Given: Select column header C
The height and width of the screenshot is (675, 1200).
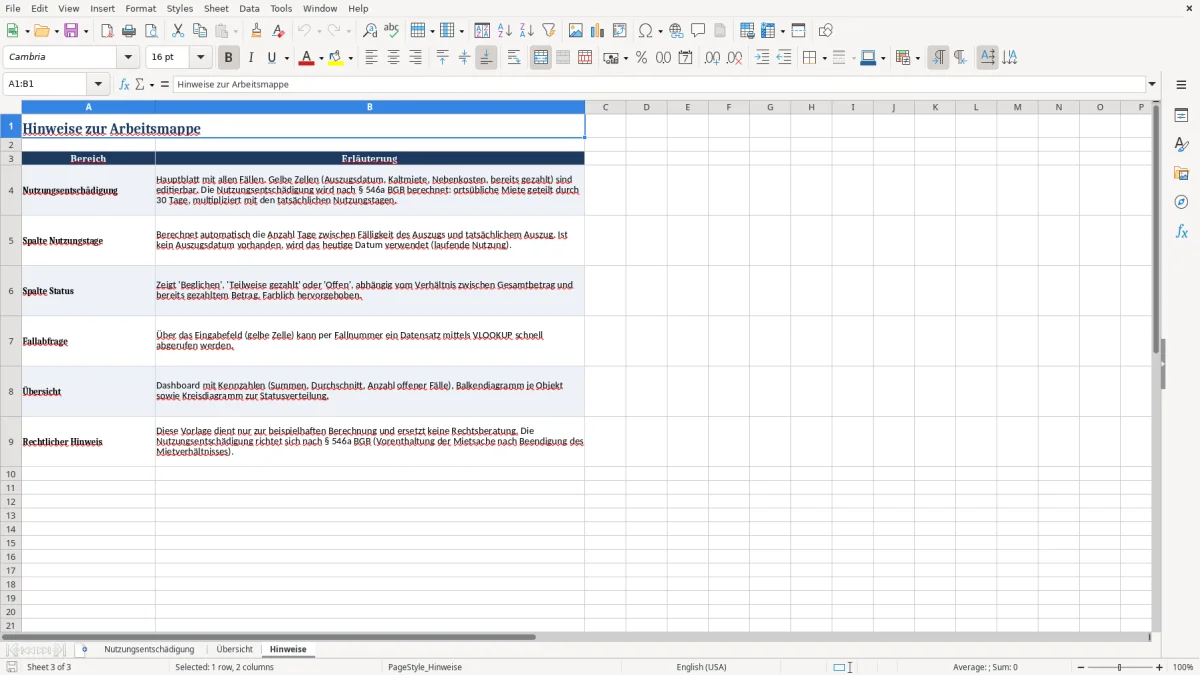Looking at the screenshot, I should (x=606, y=107).
